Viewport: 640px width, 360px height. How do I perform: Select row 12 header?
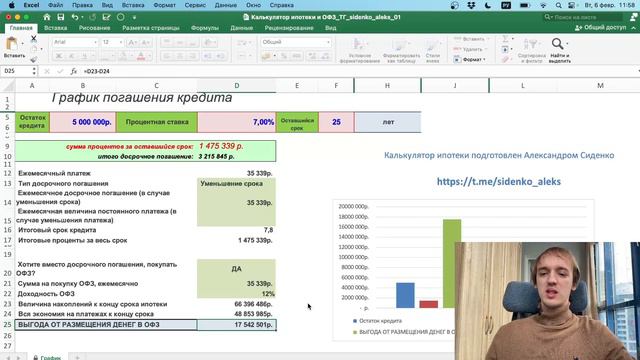point(7,173)
